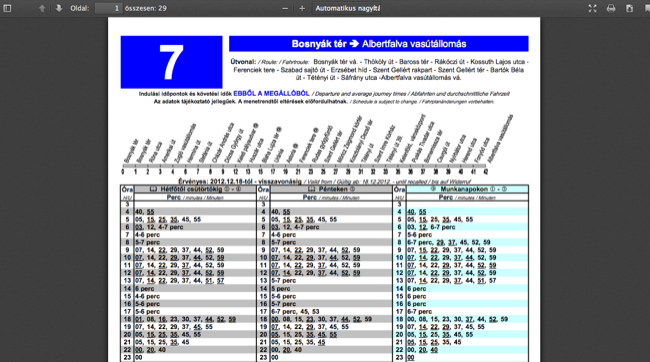
Task: Click the 'EBBŐL A MEGÁLLÓBÓL' blue text
Action: pos(271,94)
